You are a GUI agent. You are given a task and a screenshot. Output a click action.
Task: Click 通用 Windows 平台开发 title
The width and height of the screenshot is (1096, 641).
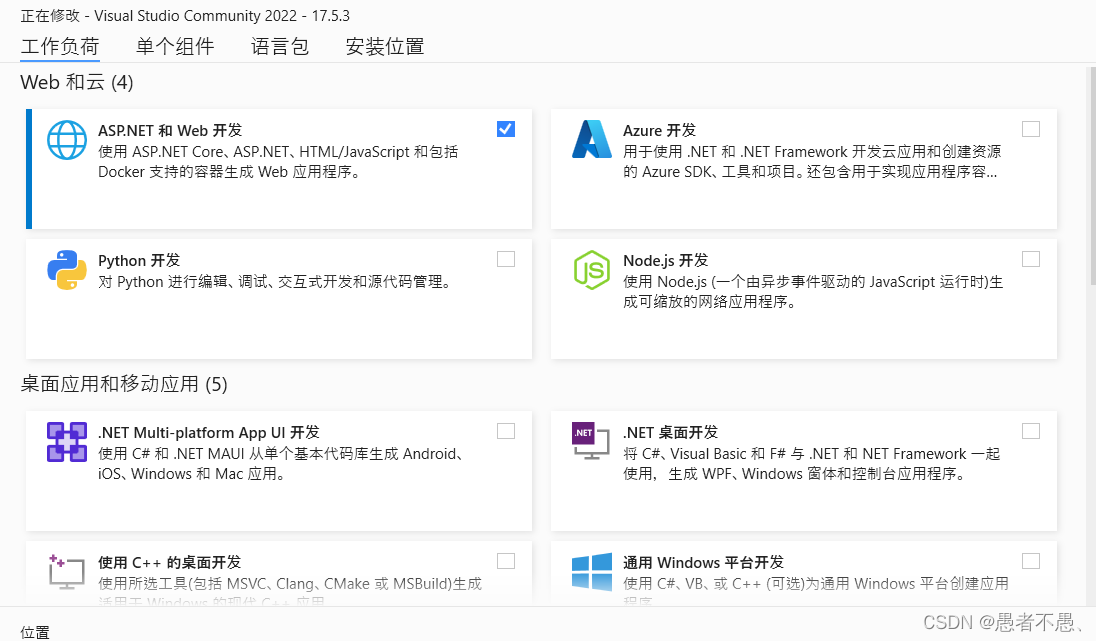tap(703, 563)
